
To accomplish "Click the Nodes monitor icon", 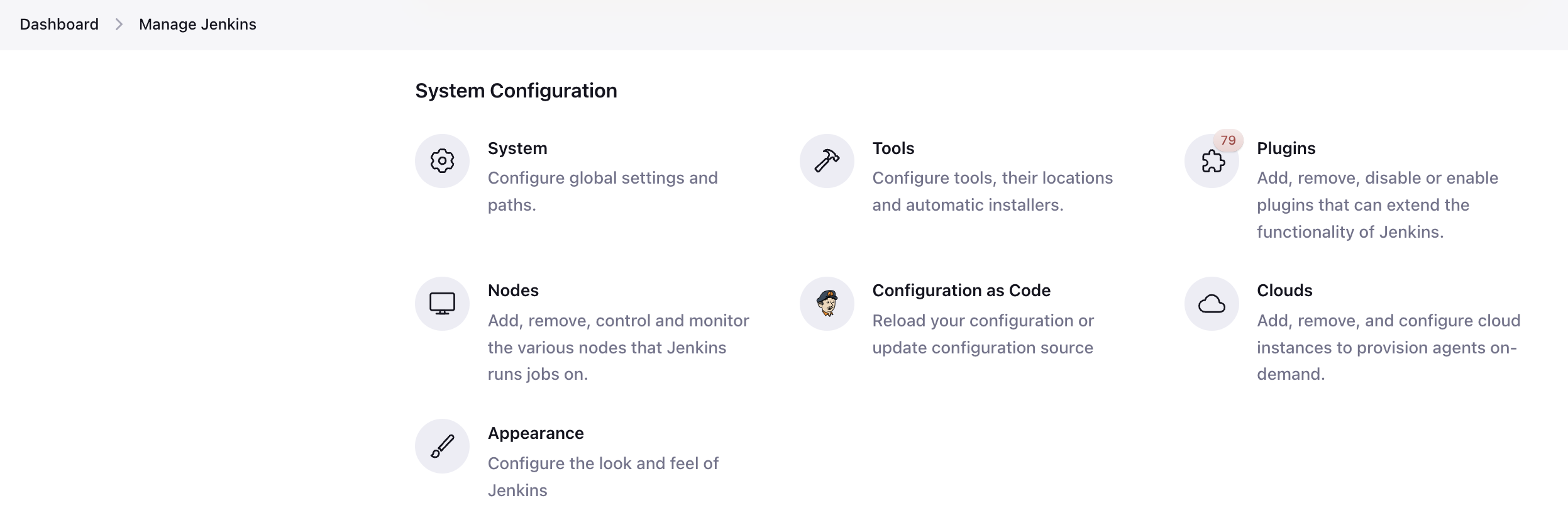I will tap(442, 304).
